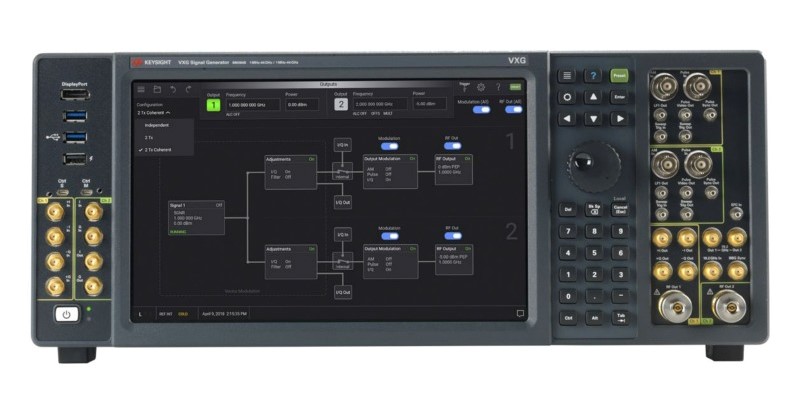795x401 pixels.
Task: Toggle the Modulation (All) switch
Action: [x=482, y=110]
